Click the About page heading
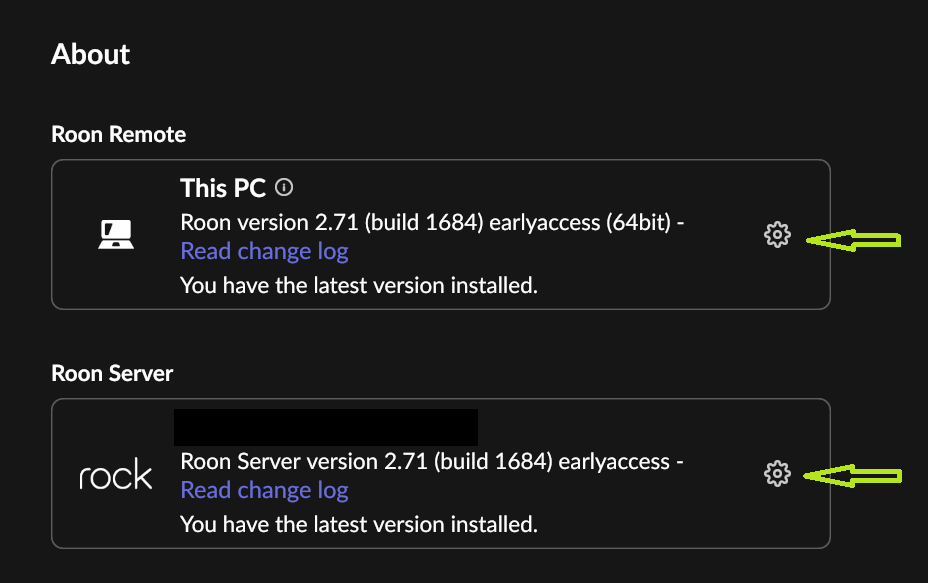928x583 pixels. tap(91, 54)
